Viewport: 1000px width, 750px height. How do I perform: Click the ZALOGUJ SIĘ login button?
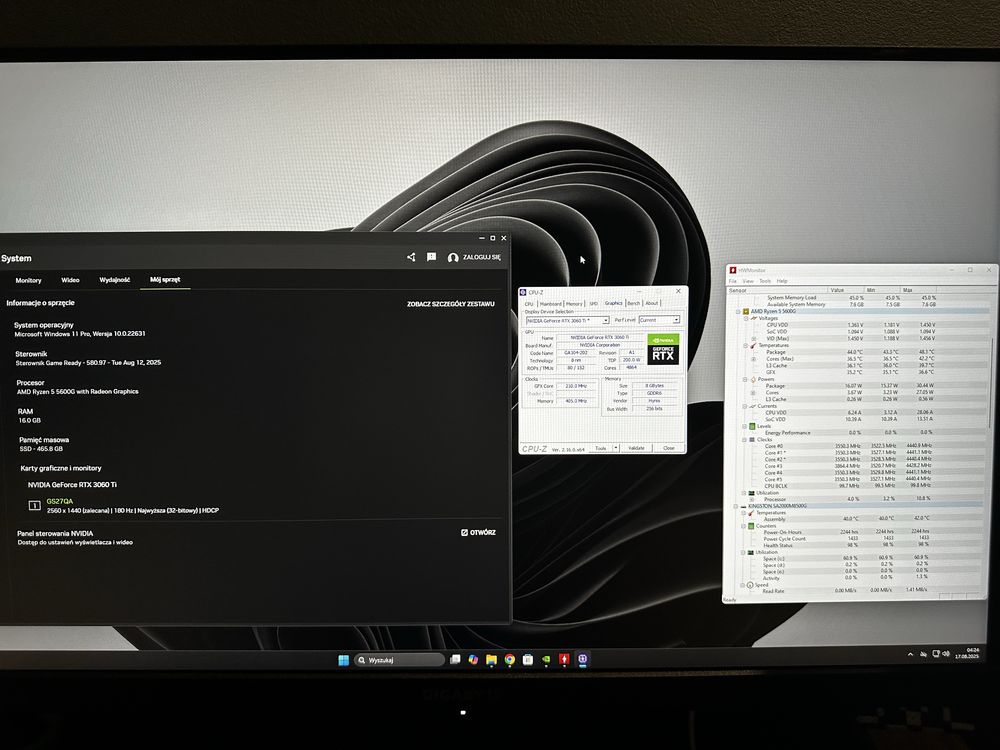click(474, 257)
